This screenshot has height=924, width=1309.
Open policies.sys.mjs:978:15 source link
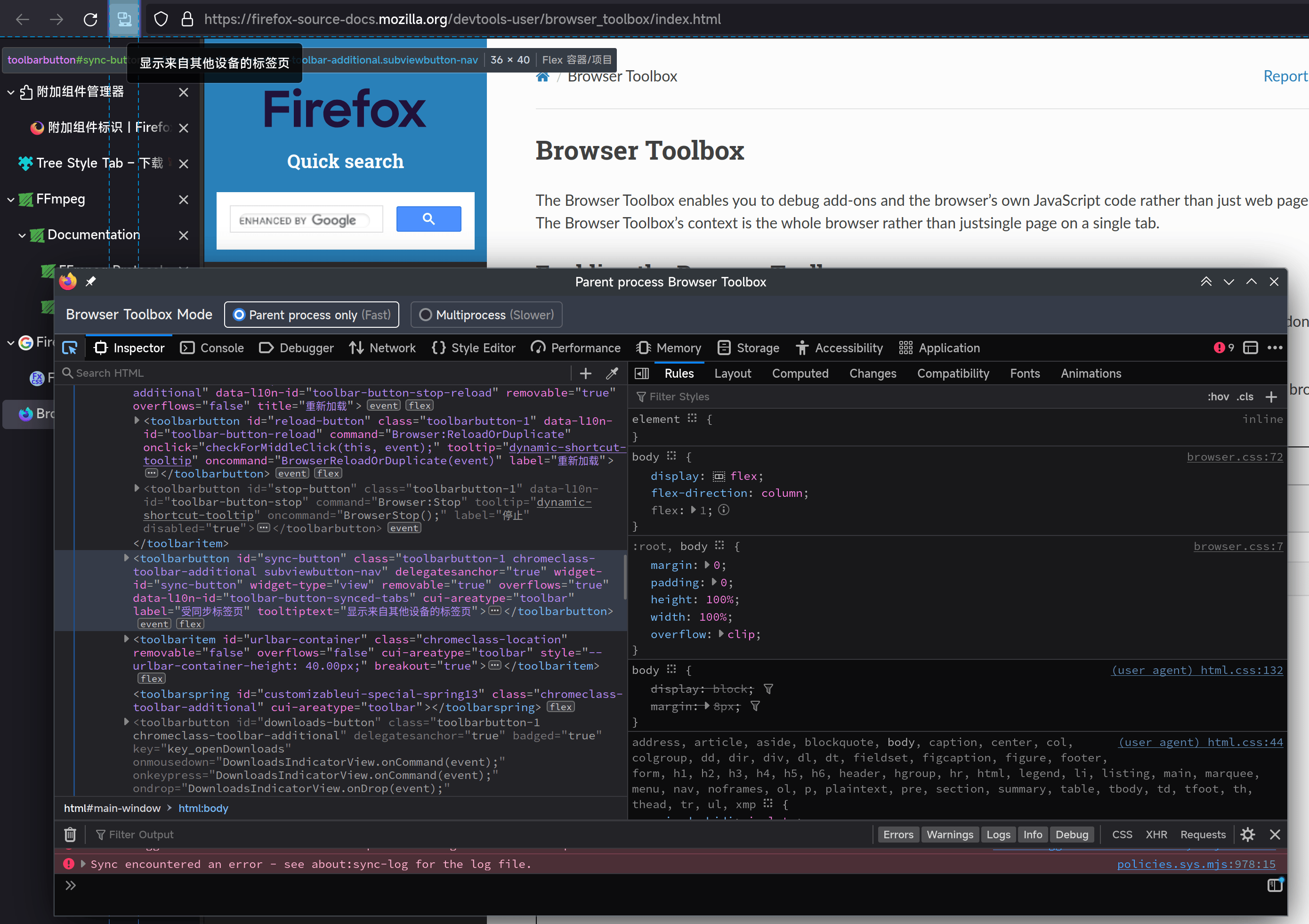(1196, 864)
